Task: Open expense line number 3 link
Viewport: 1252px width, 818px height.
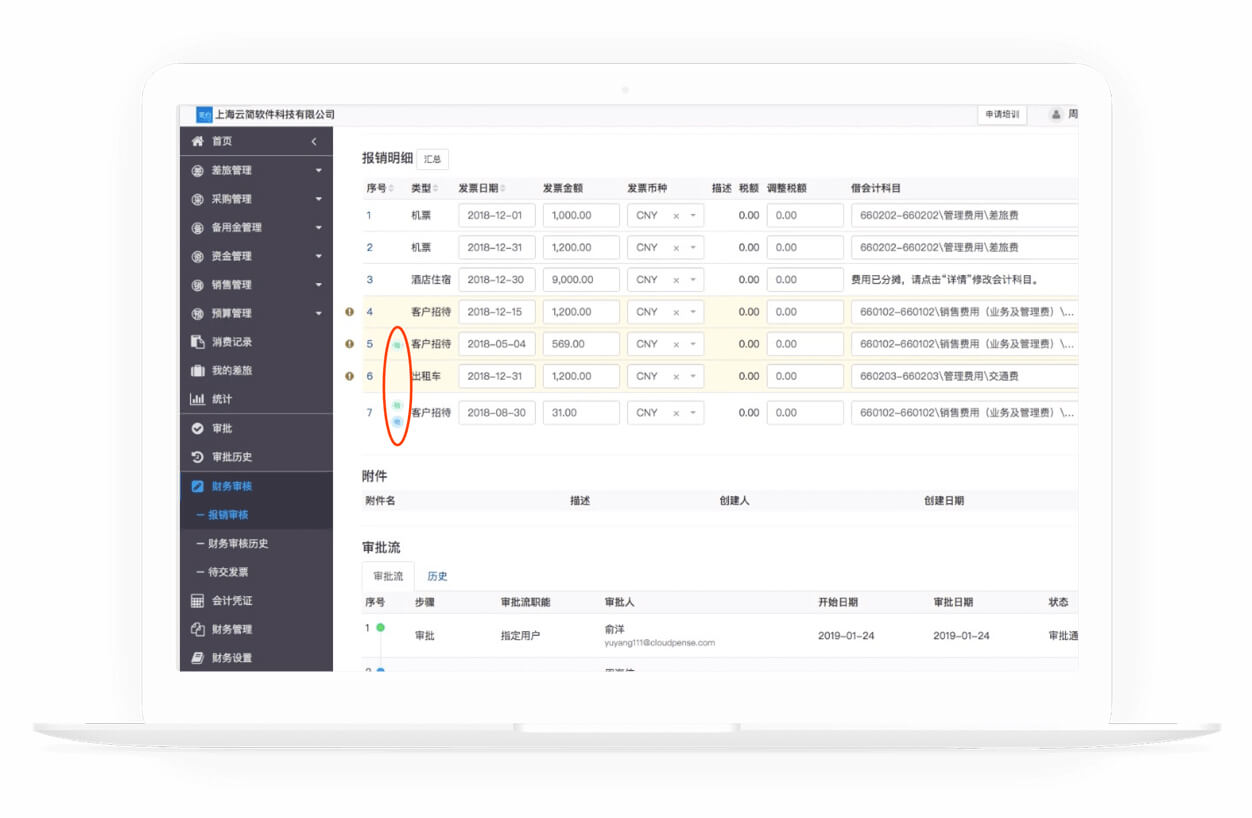Action: (x=369, y=280)
